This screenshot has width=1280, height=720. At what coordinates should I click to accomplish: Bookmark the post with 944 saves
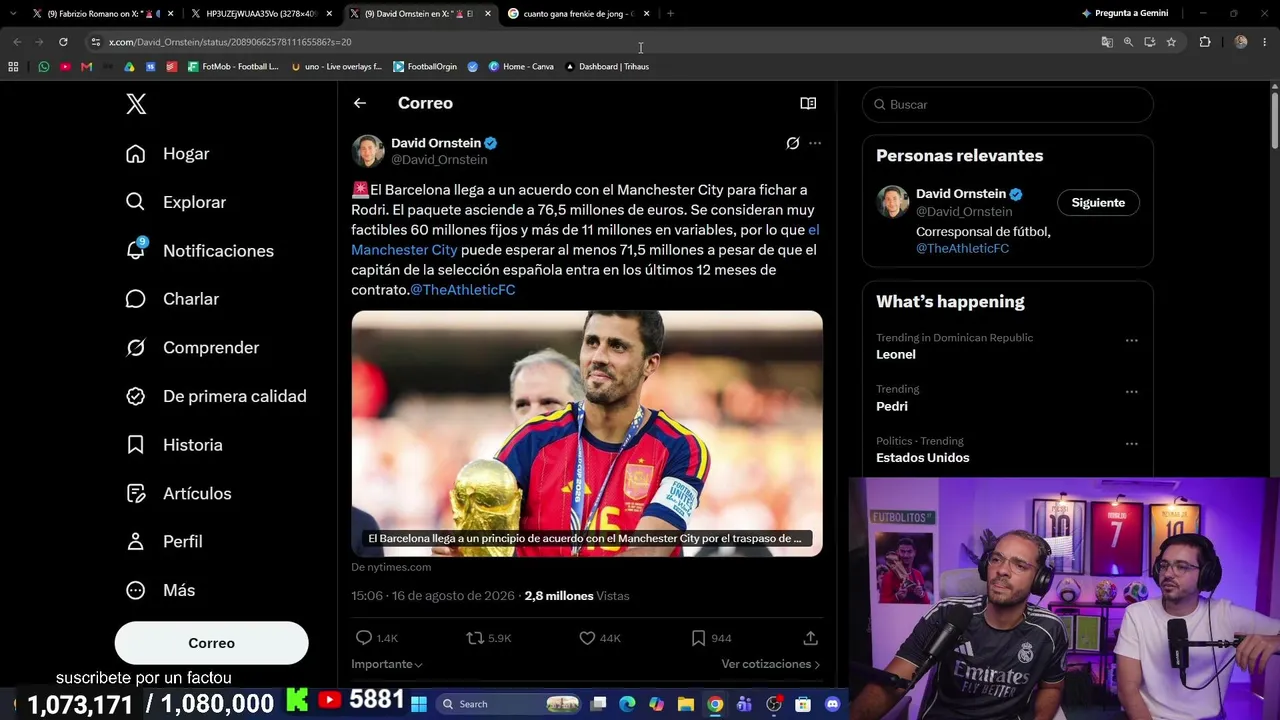(698, 638)
